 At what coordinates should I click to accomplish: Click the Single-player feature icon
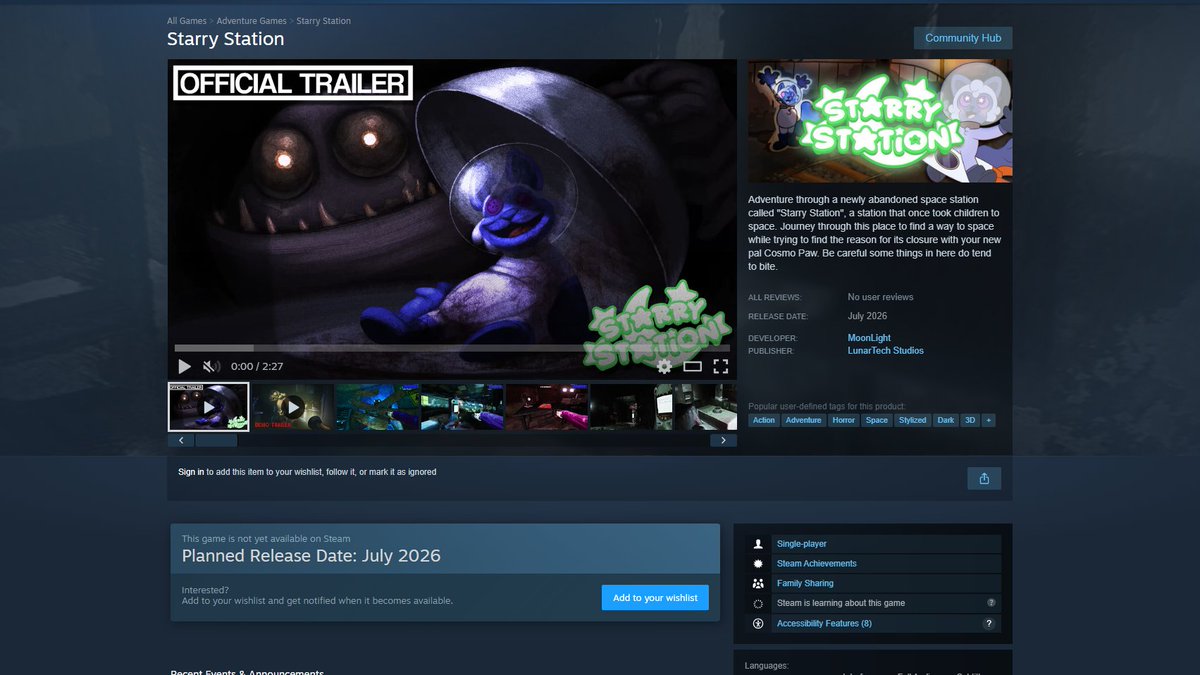pyautogui.click(x=758, y=544)
